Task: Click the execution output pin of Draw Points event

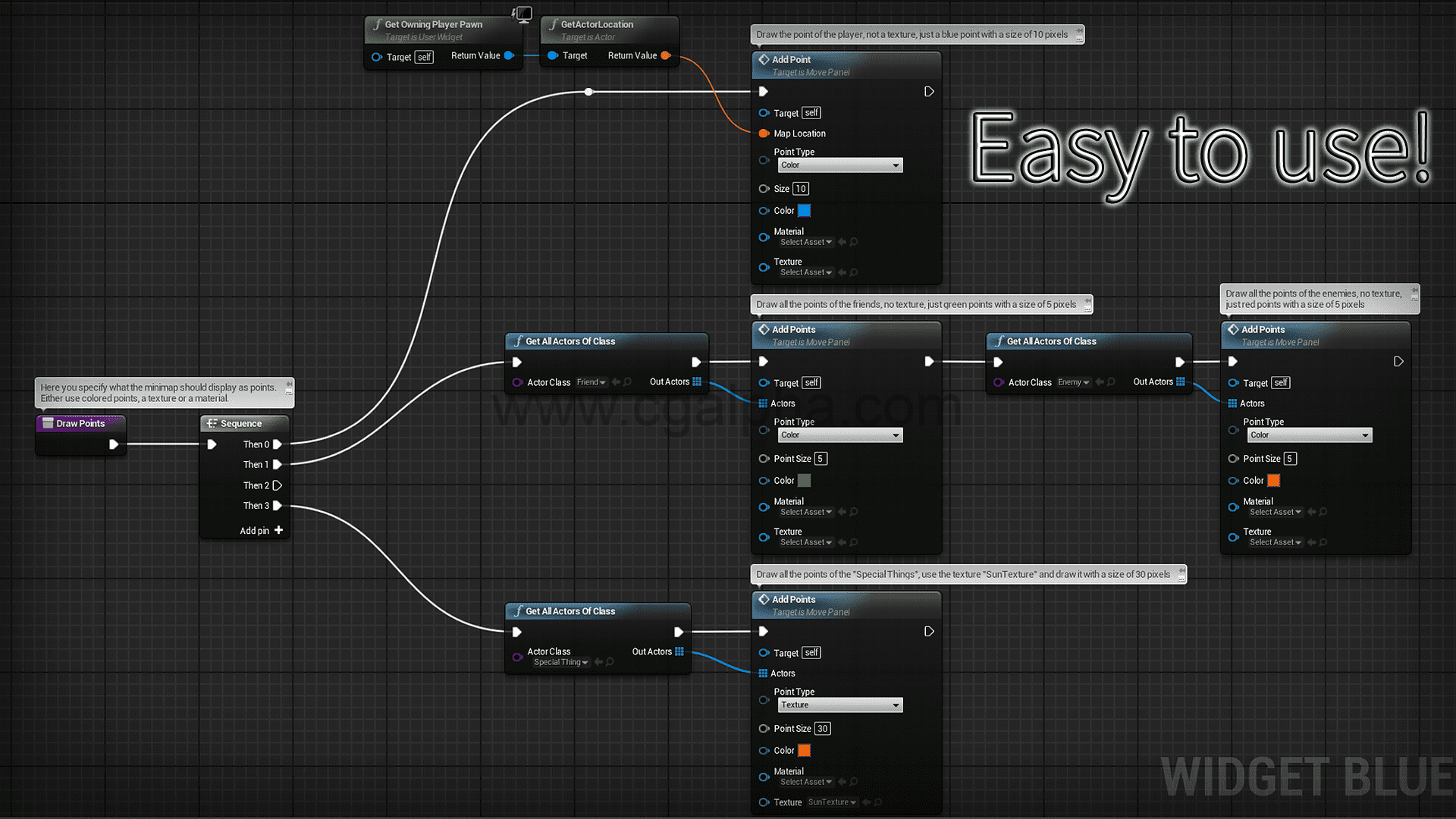Action: click(x=115, y=444)
